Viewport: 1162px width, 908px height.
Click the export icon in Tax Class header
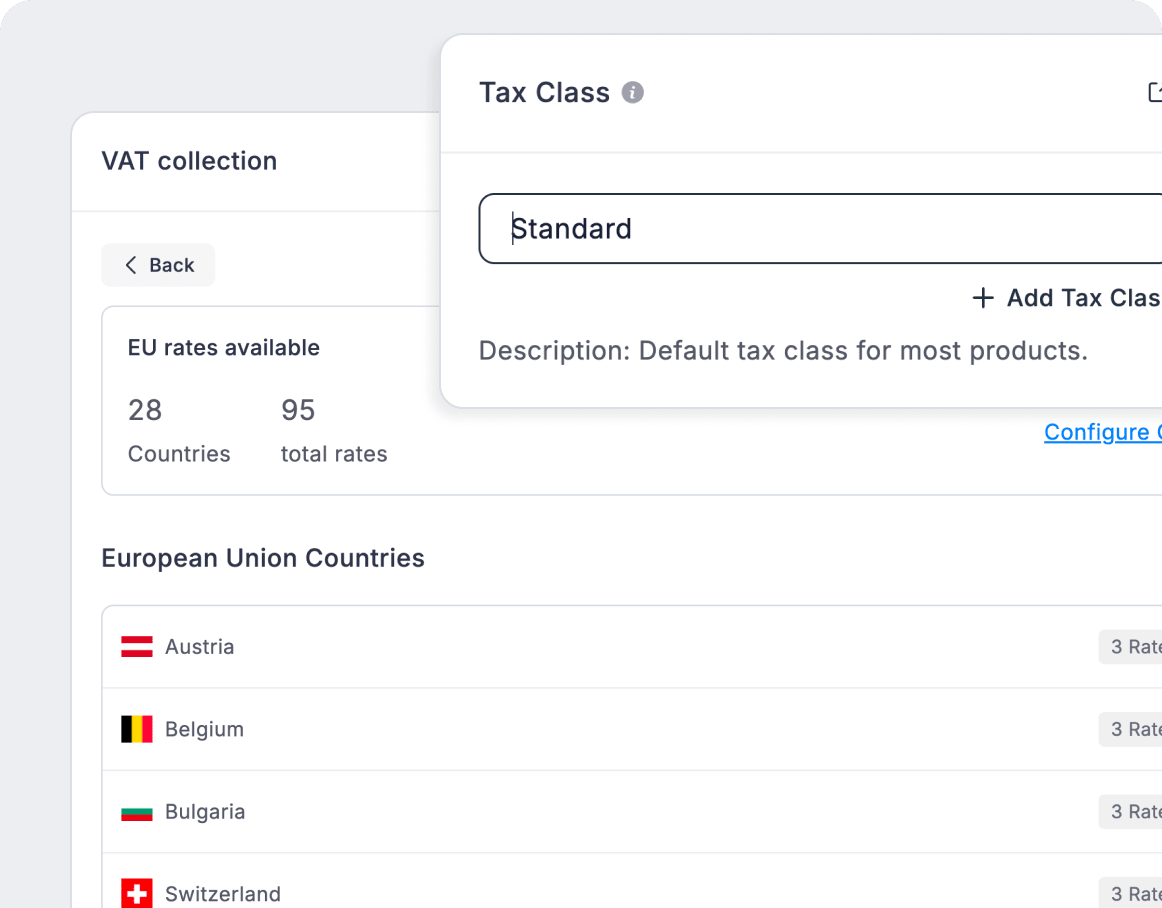pyautogui.click(x=1155, y=92)
